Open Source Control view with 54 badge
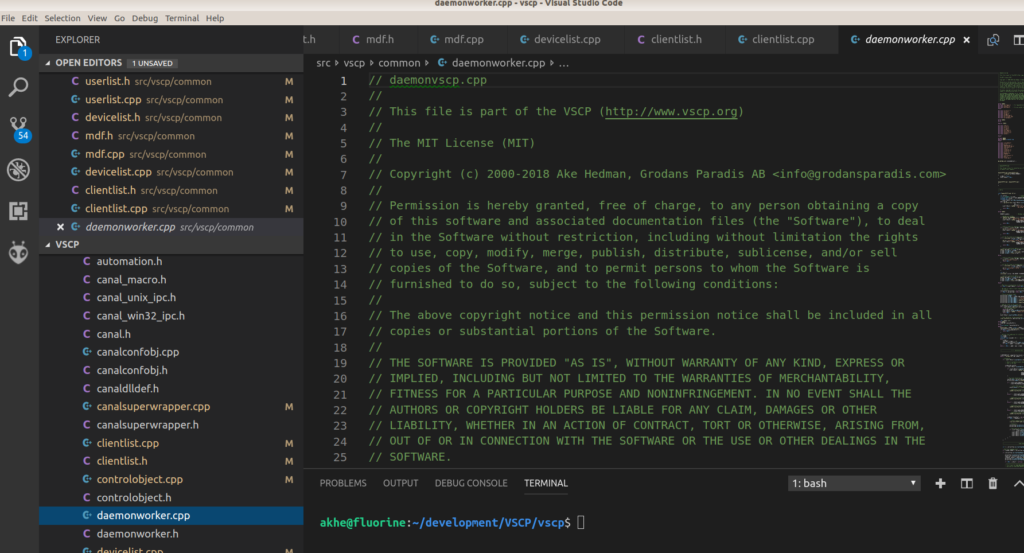Screen dimensions: 1024x553 click(18, 128)
